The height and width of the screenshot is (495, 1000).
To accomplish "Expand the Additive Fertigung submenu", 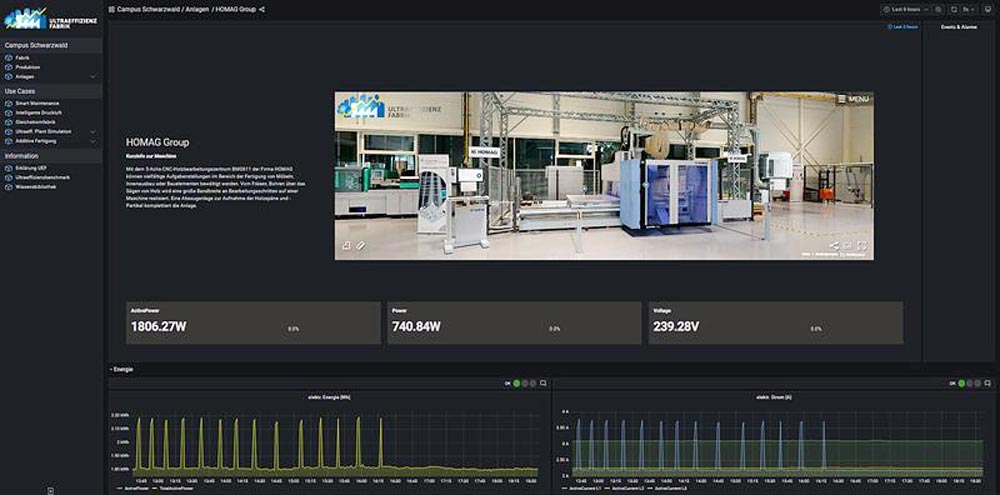I will (93, 141).
